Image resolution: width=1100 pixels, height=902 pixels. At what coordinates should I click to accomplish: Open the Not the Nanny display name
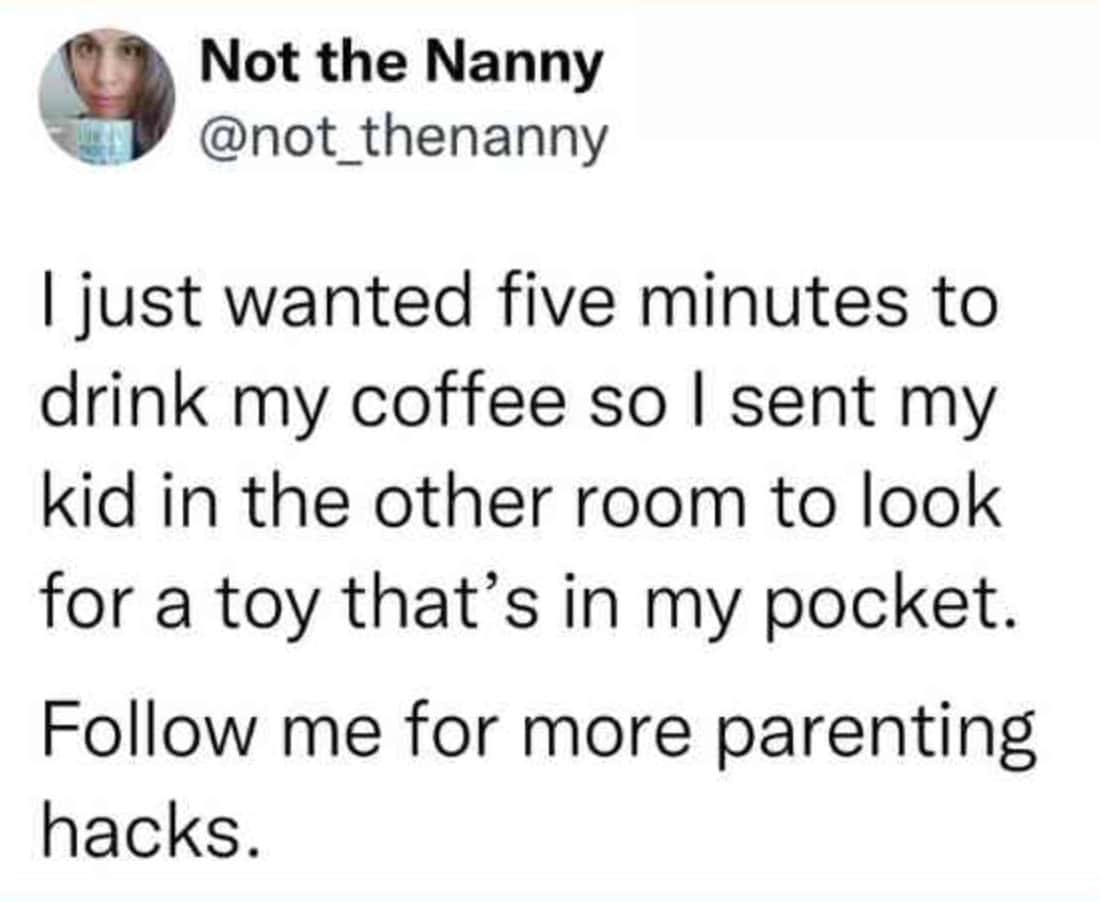pos(402,65)
